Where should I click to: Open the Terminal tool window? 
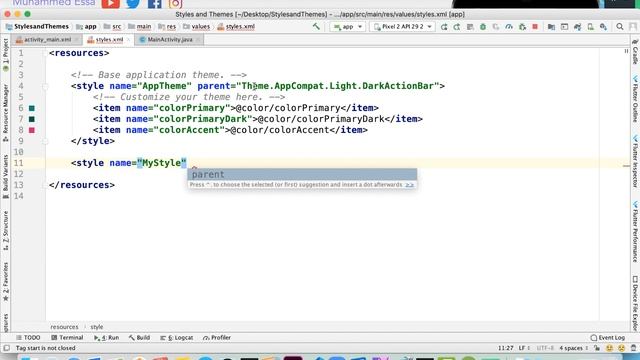(67, 338)
